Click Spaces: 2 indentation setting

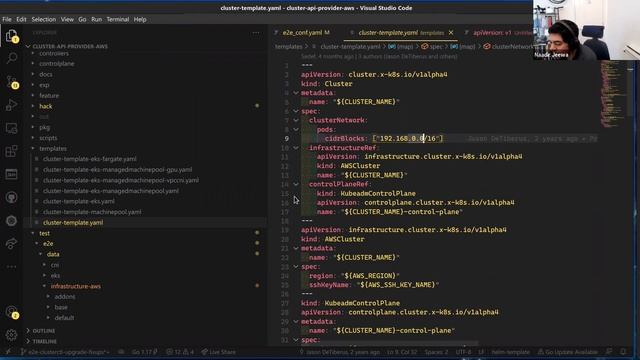point(436,352)
